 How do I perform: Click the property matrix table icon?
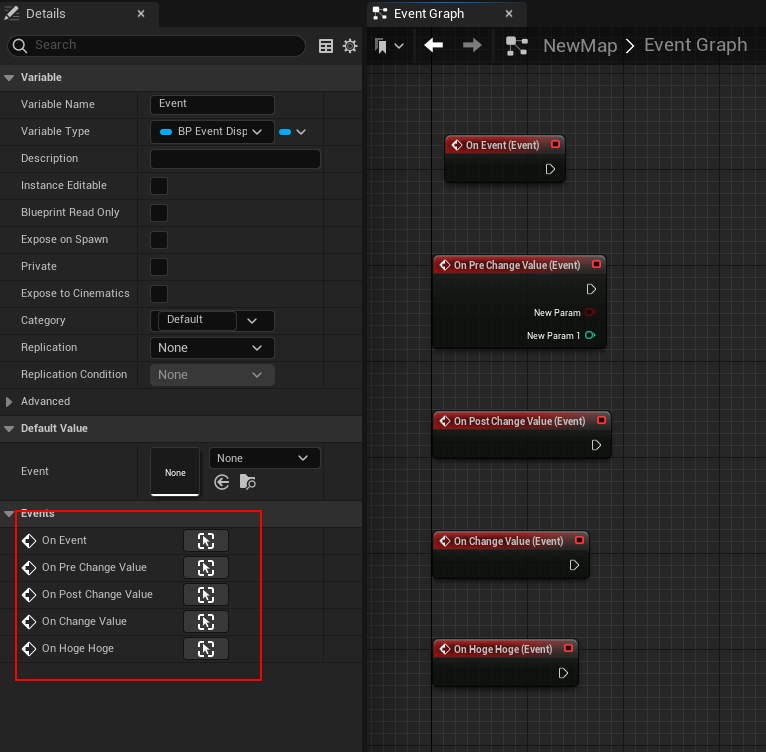[326, 46]
